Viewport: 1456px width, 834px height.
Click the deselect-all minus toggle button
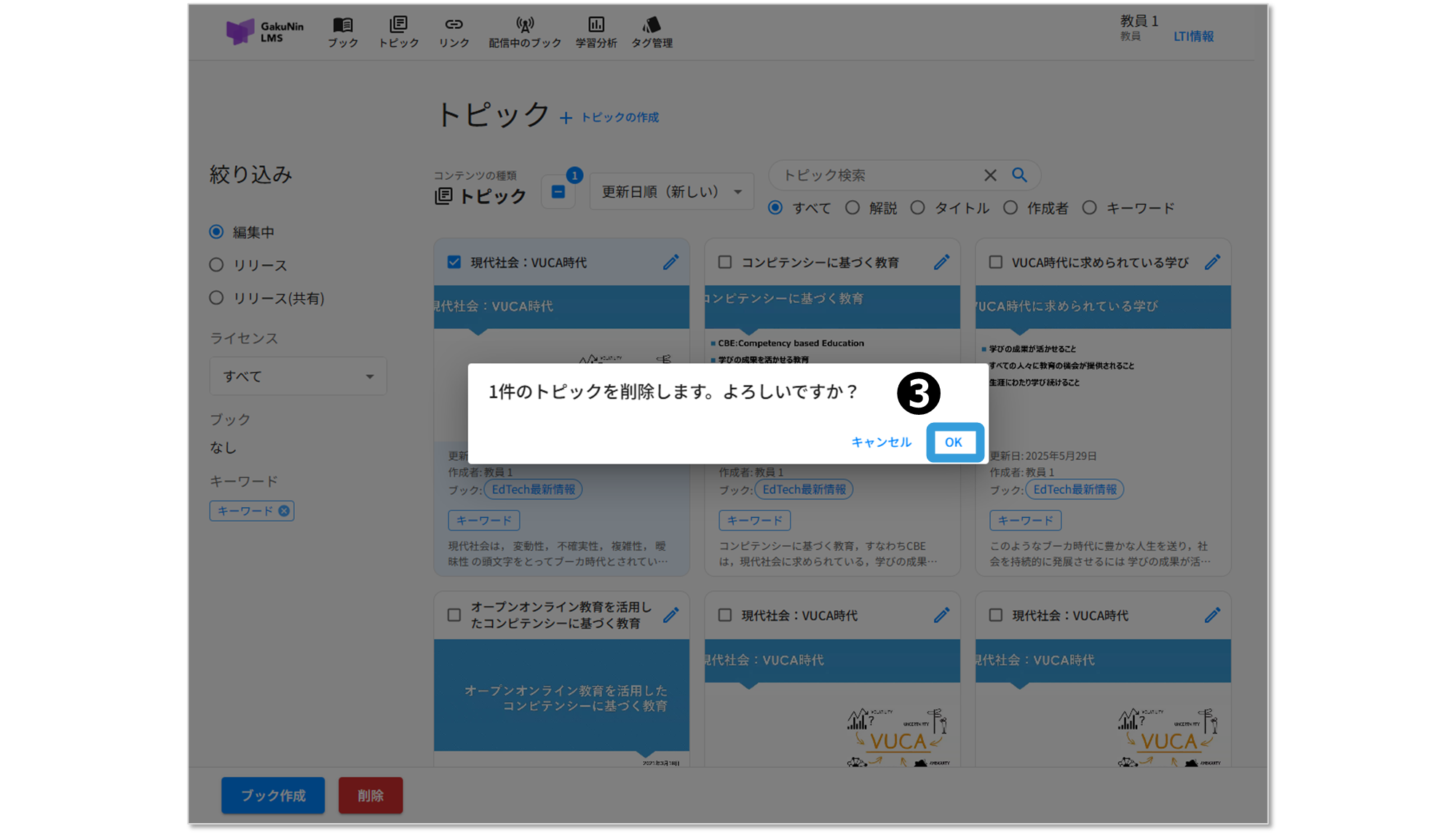point(558,192)
